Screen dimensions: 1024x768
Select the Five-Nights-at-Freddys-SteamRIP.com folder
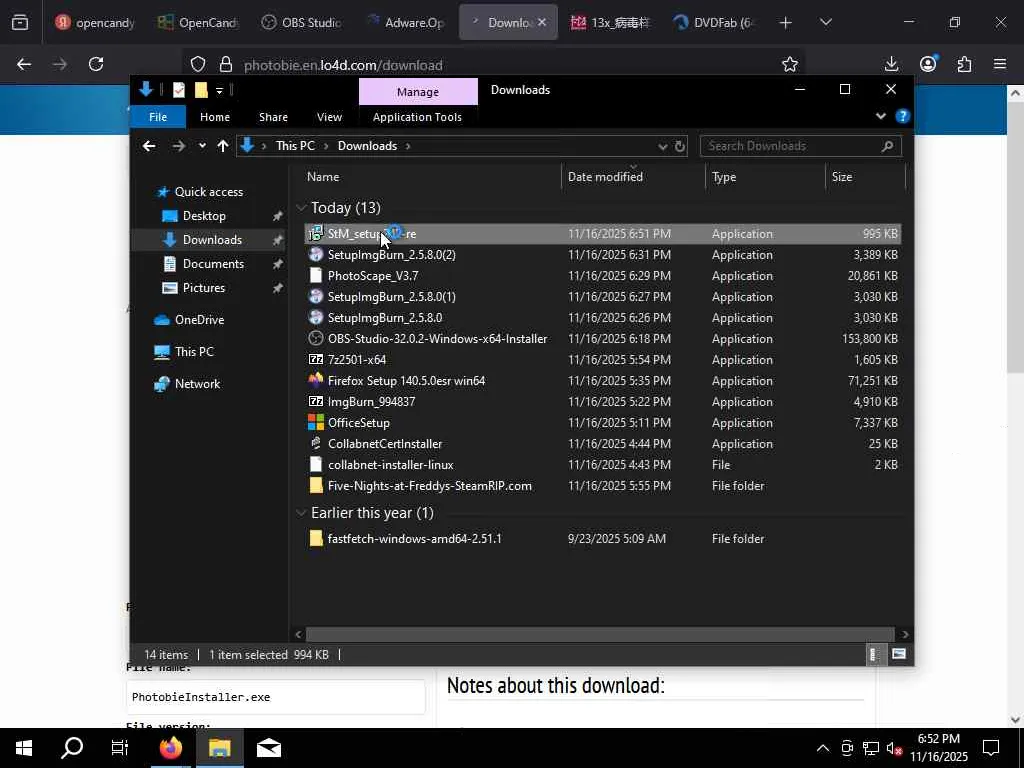[x=602, y=485]
